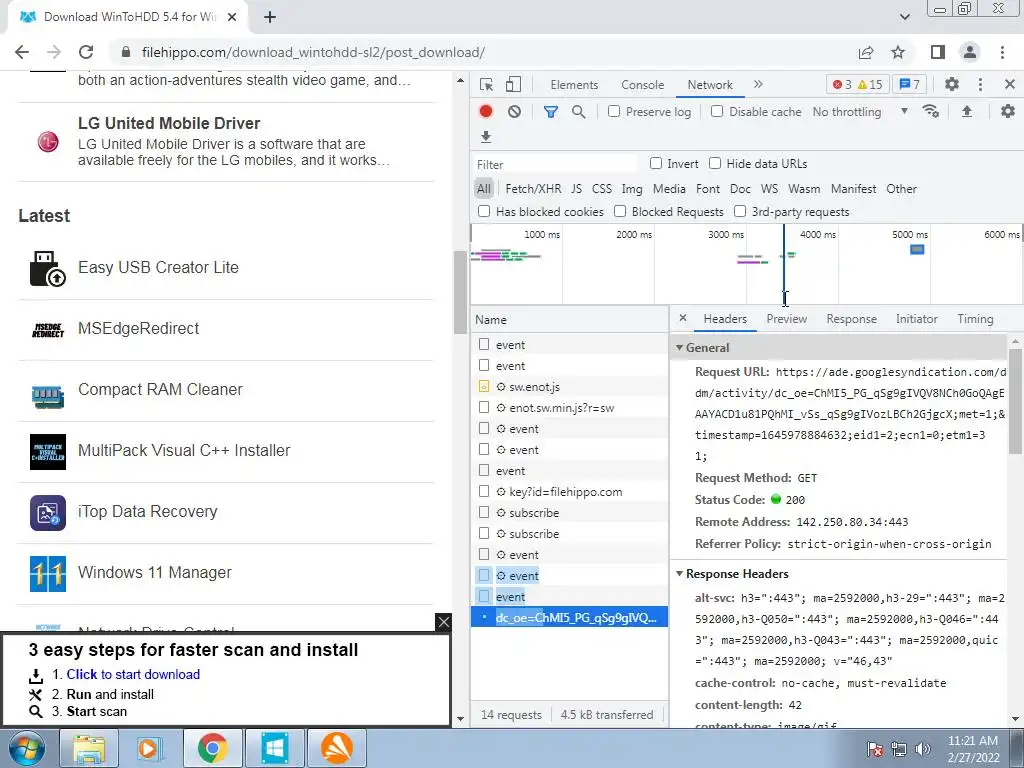Check Hide data URLs checkbox
Image resolution: width=1024 pixels, height=768 pixels.
[715, 163]
